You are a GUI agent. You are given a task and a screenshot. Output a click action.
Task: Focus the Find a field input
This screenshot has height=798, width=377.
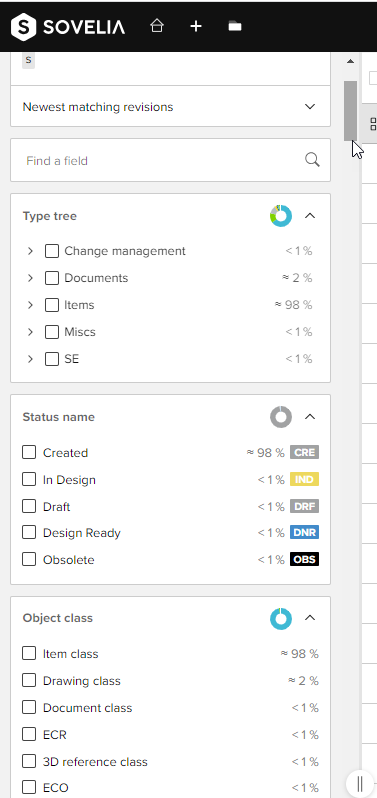click(x=163, y=161)
